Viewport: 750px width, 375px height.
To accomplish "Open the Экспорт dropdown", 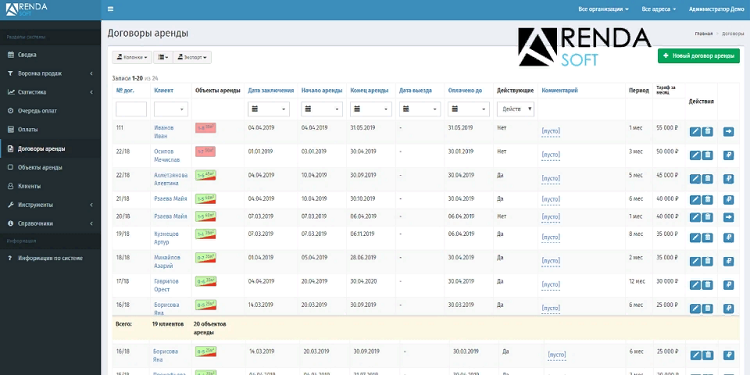I will (x=192, y=57).
